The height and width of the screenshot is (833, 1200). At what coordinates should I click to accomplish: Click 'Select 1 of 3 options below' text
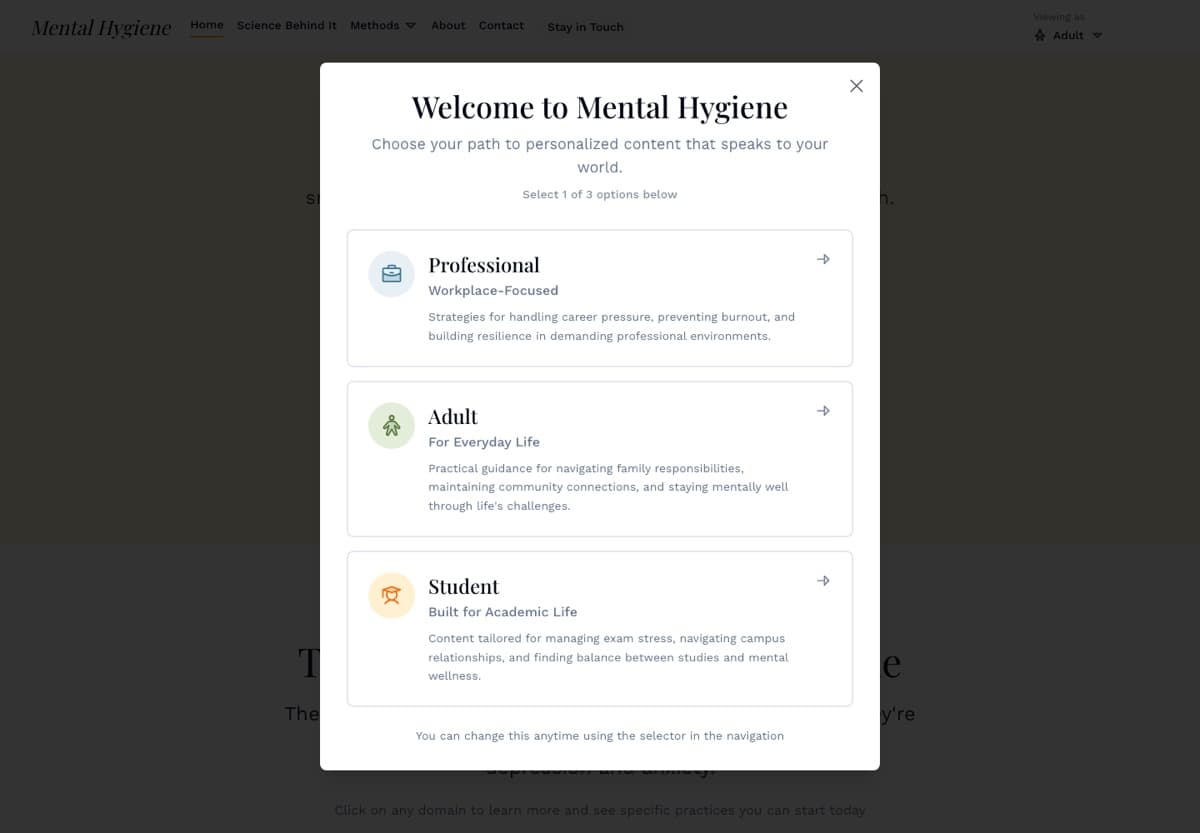pos(600,194)
